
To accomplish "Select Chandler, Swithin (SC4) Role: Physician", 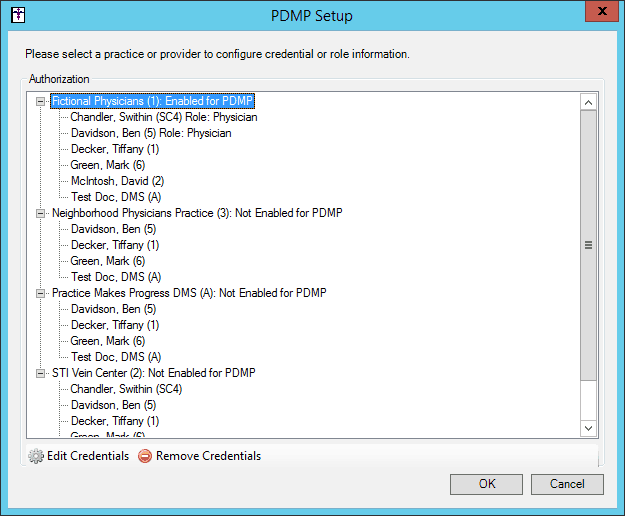I will click(164, 117).
